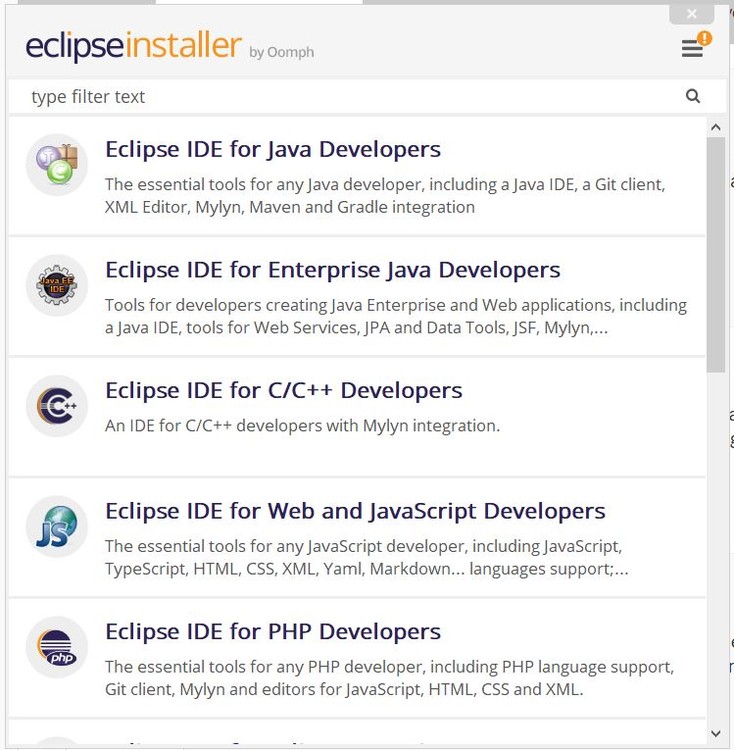734x750 pixels.
Task: Click description 'The essential tools for any PHP developer'
Action: click(x=389, y=678)
